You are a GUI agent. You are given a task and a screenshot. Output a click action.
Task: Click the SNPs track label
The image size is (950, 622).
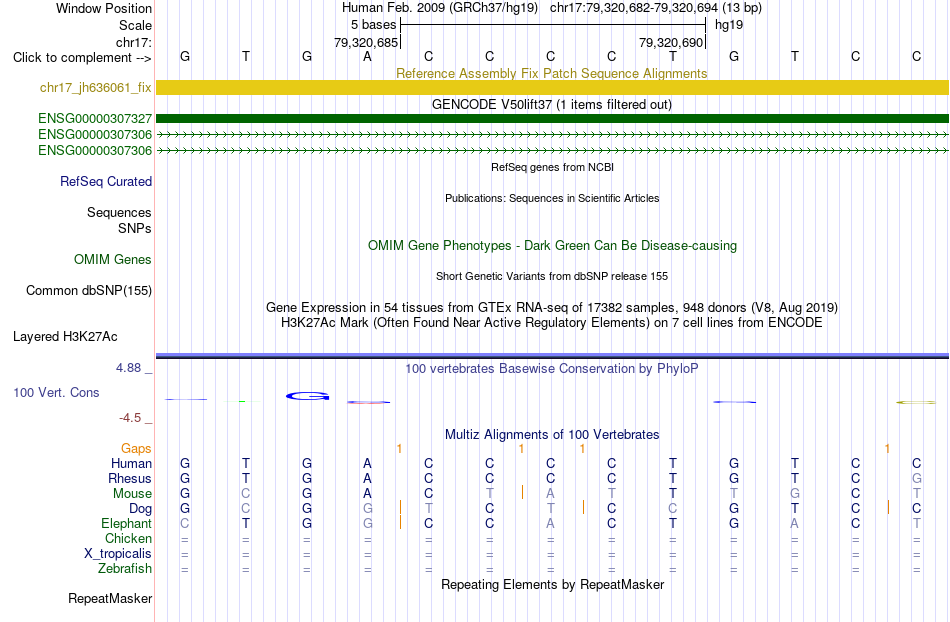(x=135, y=228)
